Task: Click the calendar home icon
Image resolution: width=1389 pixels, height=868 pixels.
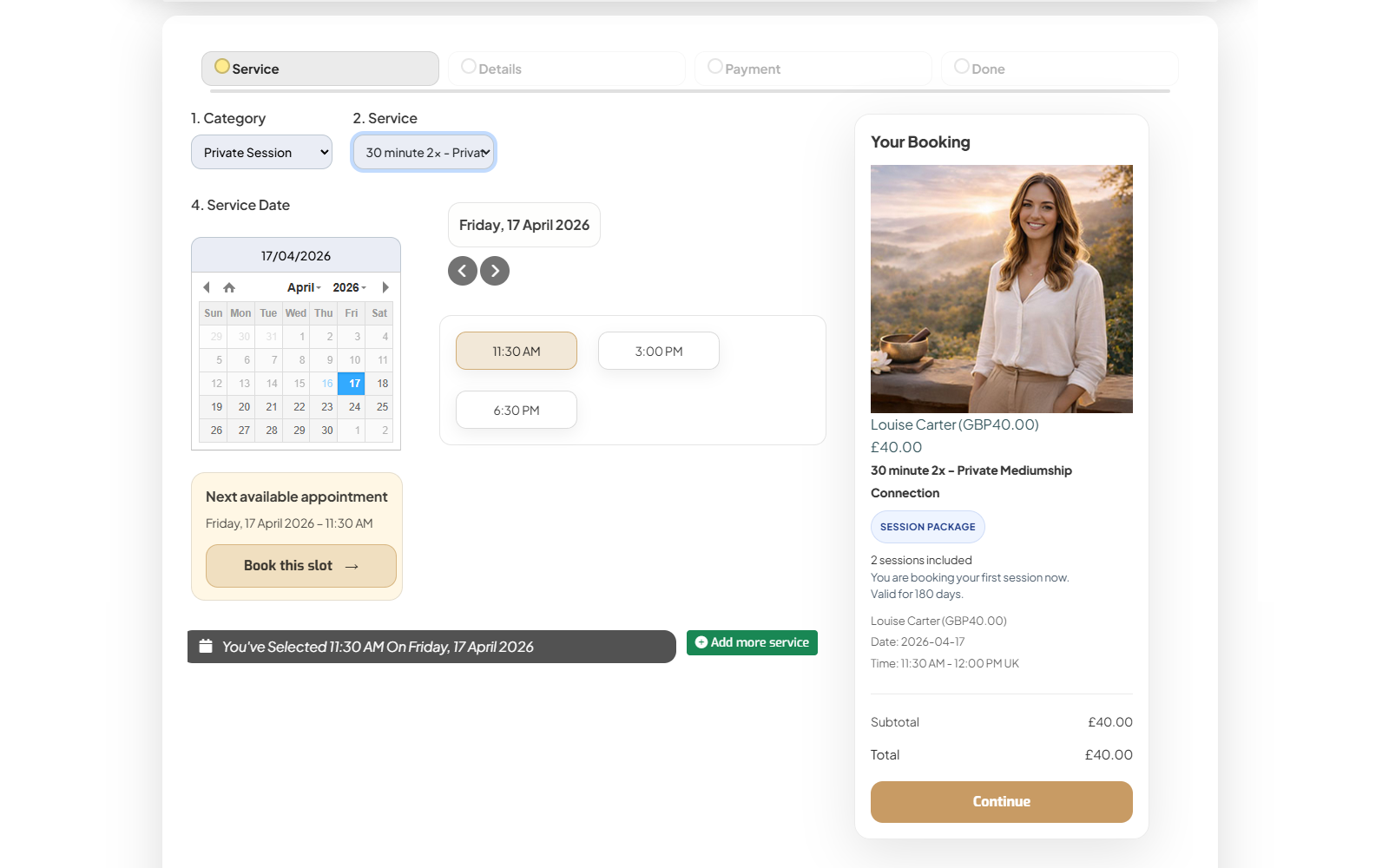Action: (x=229, y=287)
